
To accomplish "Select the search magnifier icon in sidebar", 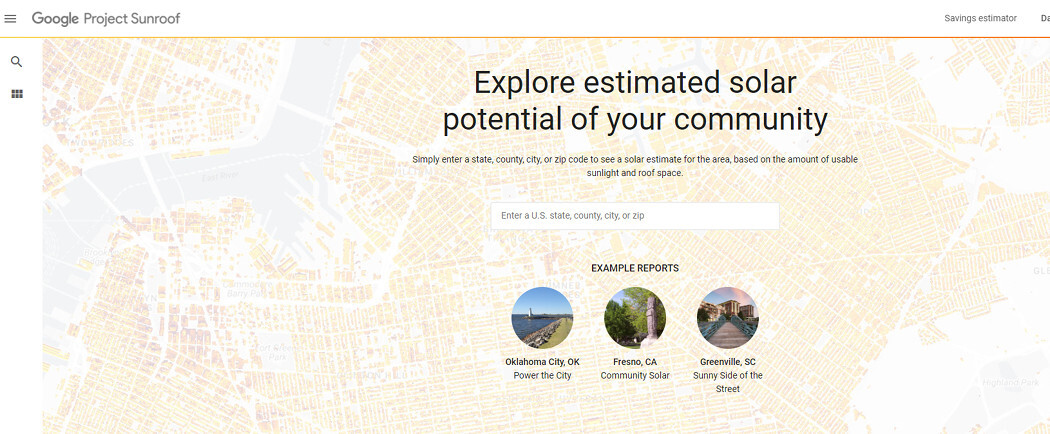I will pyautogui.click(x=16, y=62).
